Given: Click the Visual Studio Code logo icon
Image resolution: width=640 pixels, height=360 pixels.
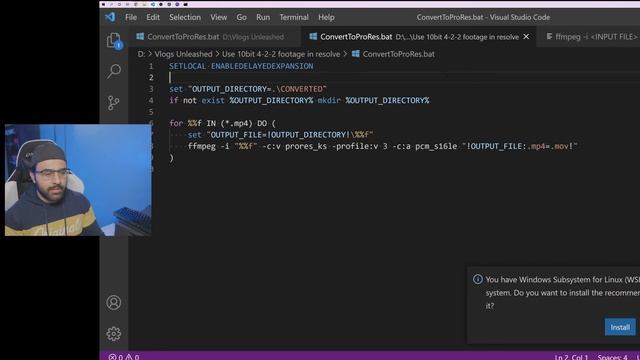Looking at the screenshot, I should tap(110, 17).
